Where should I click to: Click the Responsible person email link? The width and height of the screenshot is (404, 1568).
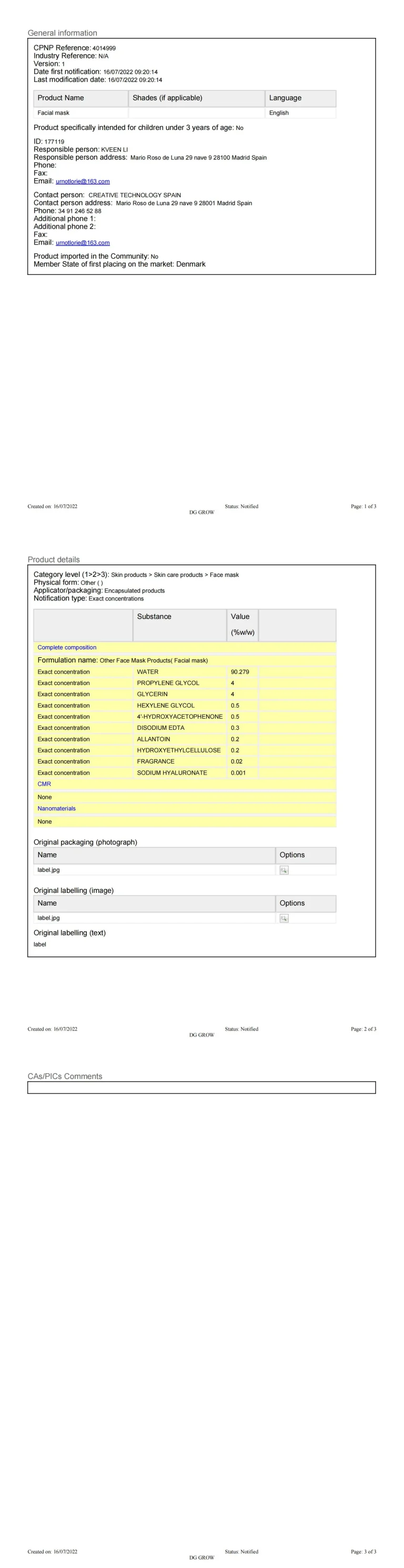point(82,181)
